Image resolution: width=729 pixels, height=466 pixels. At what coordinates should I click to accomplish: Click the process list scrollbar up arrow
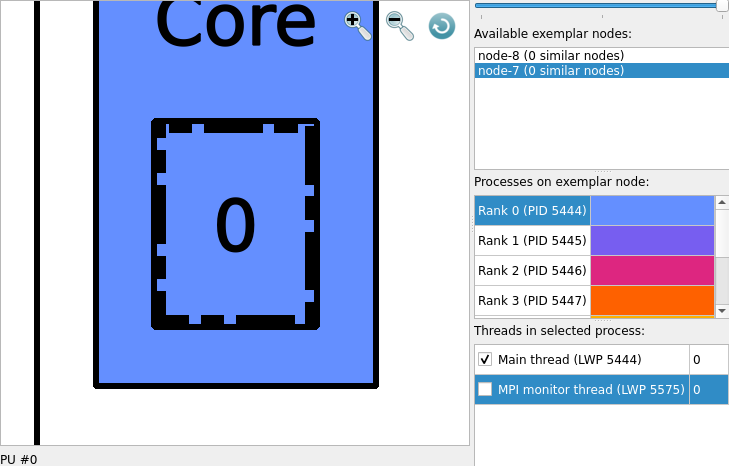[721, 203]
